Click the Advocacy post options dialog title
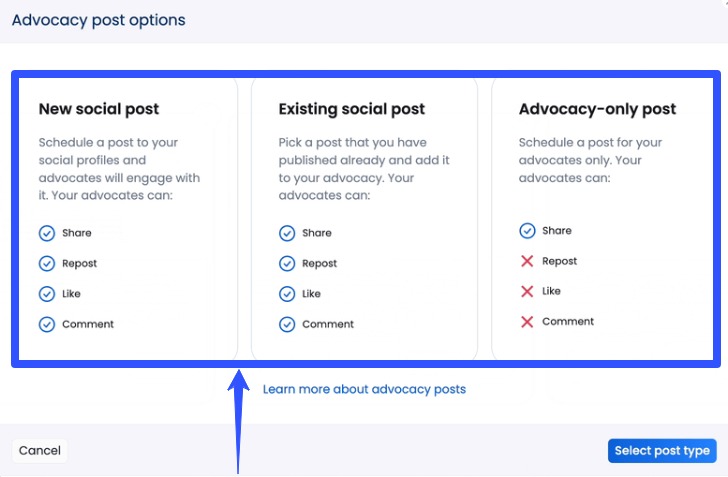The image size is (728, 477). pyautogui.click(x=98, y=20)
